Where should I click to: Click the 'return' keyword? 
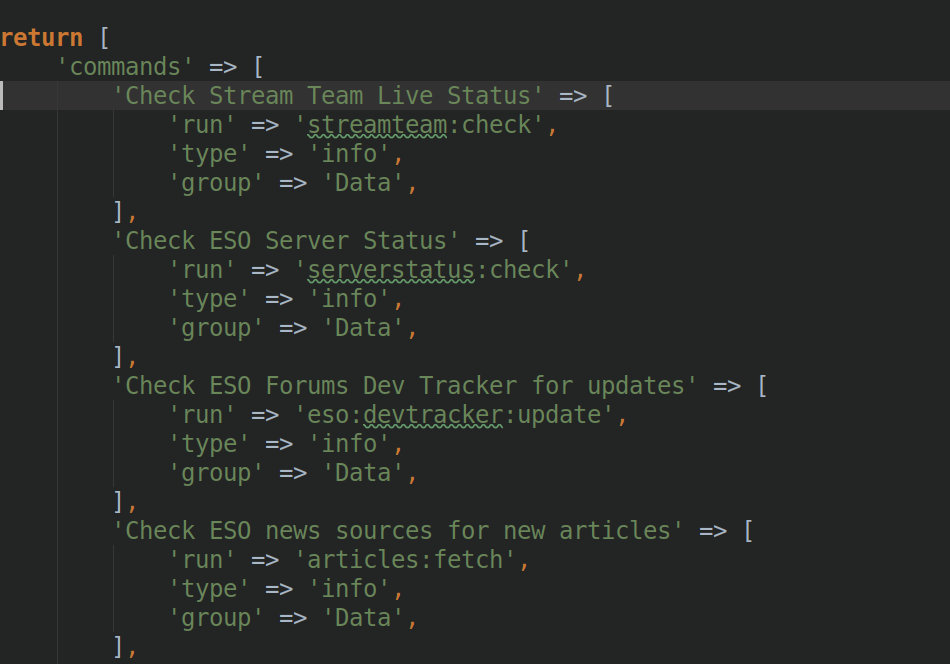coord(41,38)
